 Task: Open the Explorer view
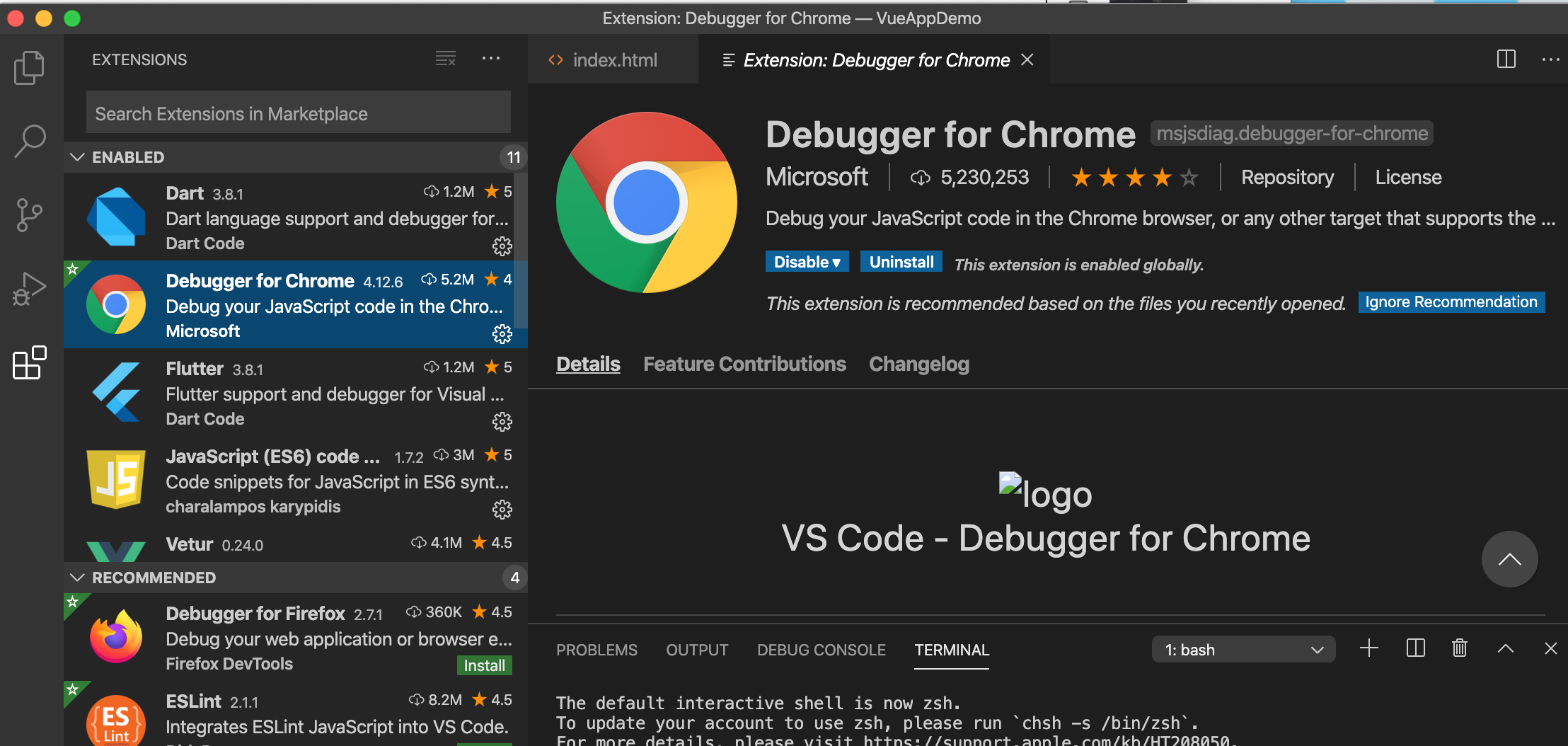click(28, 67)
